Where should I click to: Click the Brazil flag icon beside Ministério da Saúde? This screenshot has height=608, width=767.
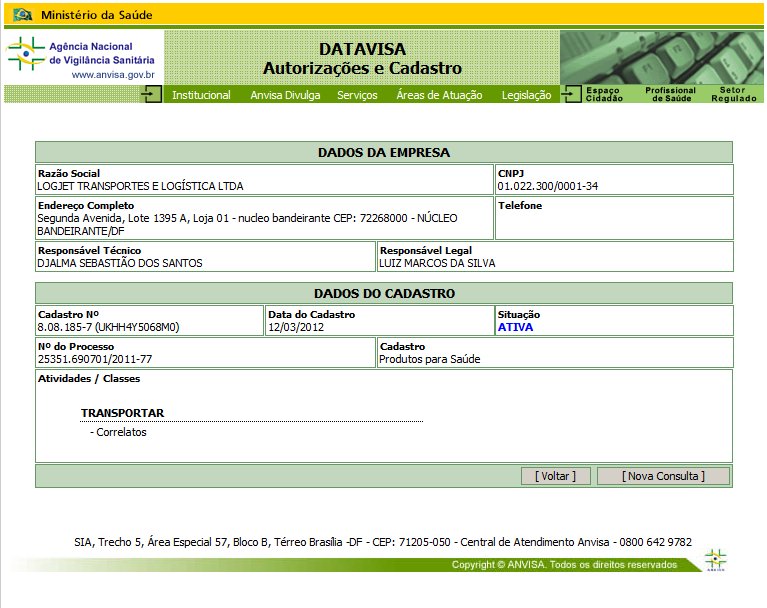(23, 15)
